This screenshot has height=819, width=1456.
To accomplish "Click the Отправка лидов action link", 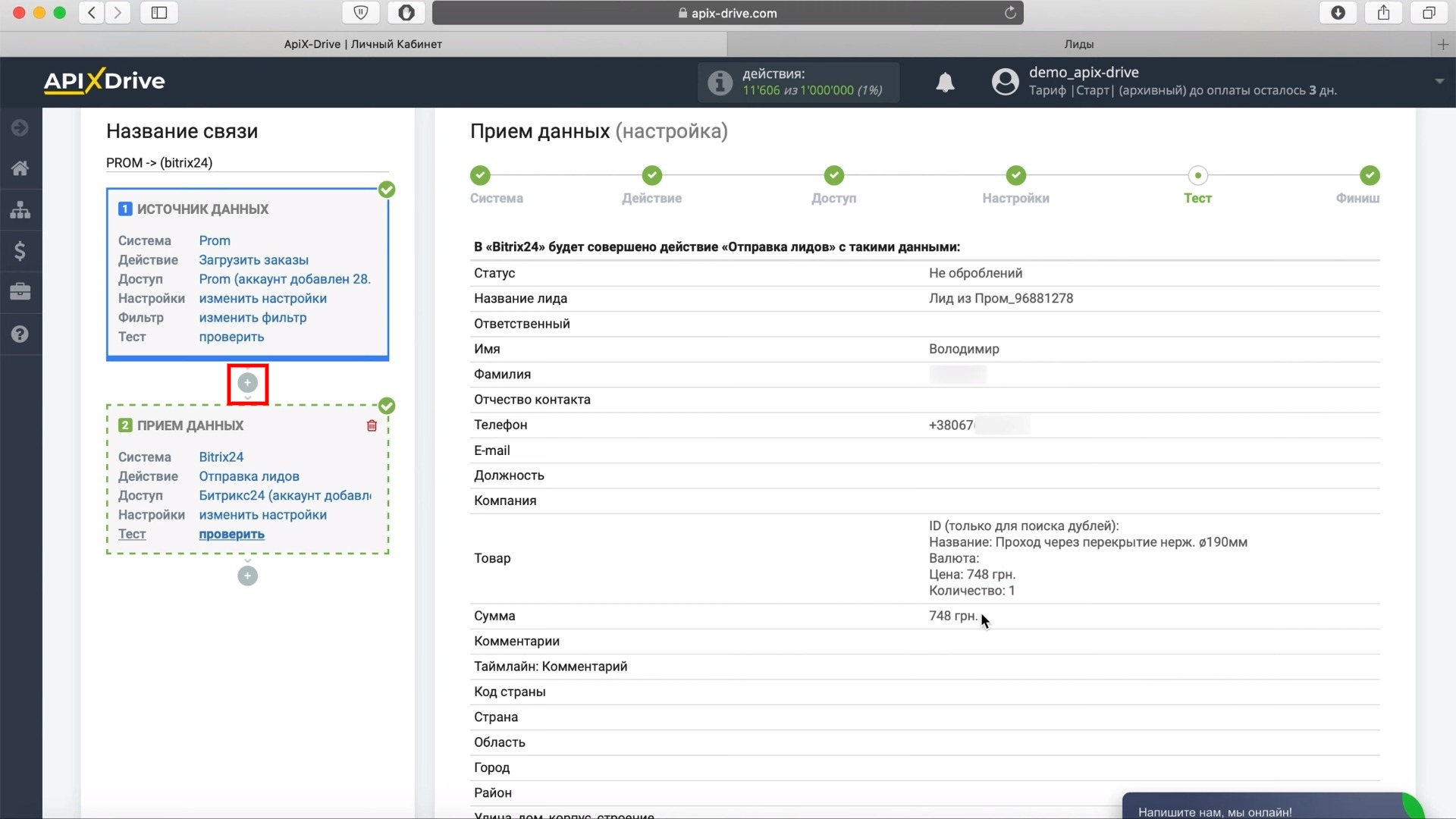I will point(249,476).
